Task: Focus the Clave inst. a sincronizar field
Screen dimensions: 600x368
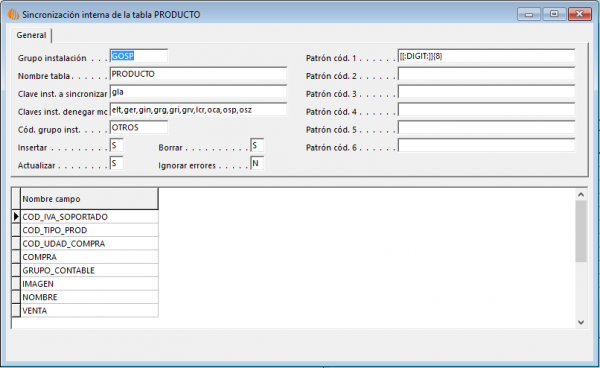Action: (198, 92)
